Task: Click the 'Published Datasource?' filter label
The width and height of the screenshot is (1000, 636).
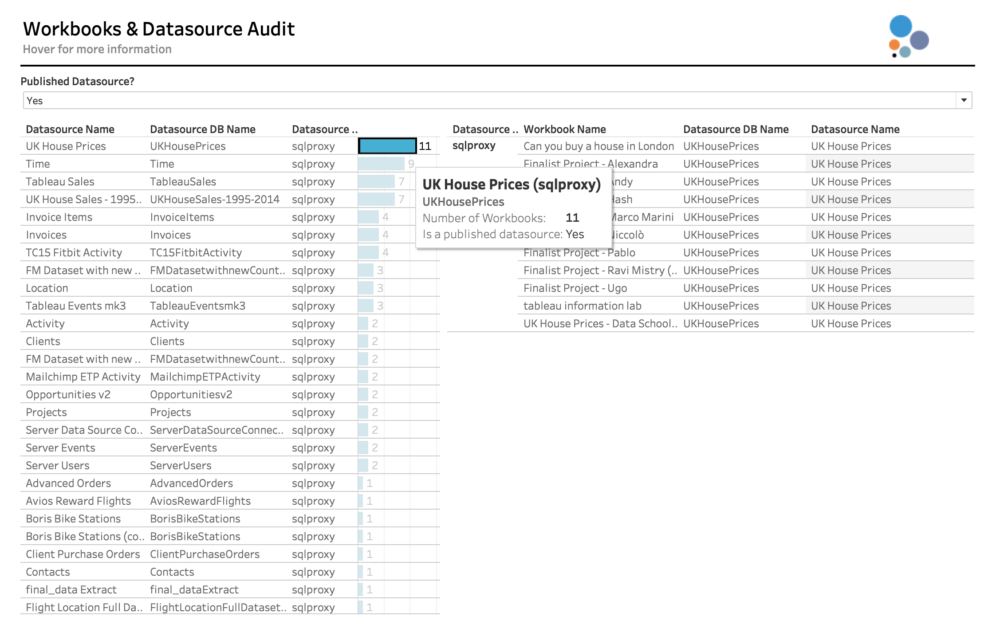Action: pos(77,82)
